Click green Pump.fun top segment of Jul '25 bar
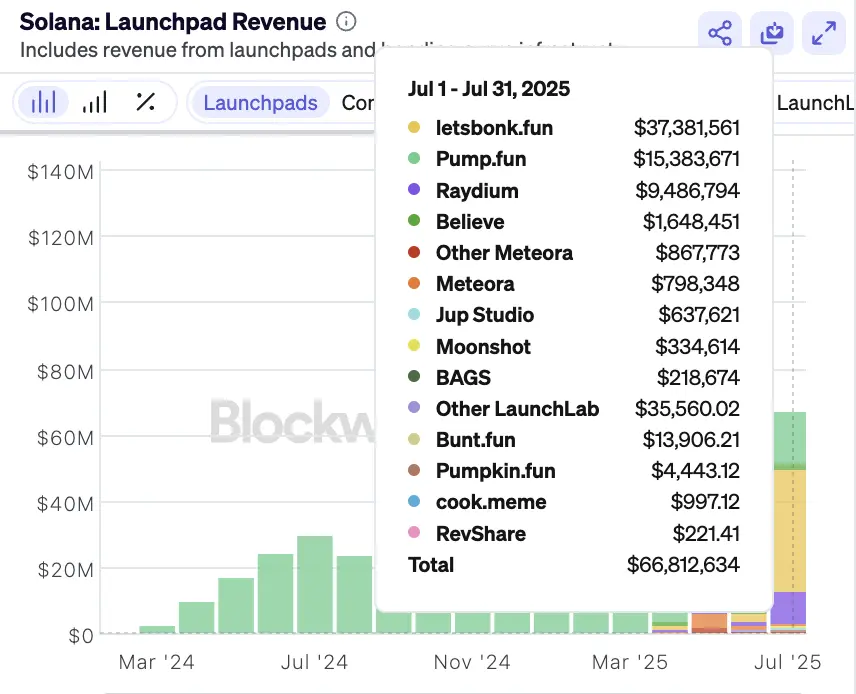The width and height of the screenshot is (856, 694). point(790,438)
